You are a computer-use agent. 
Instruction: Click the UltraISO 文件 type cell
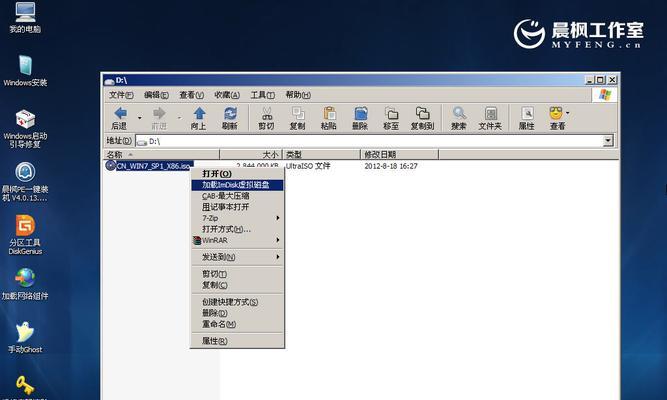tap(308, 166)
